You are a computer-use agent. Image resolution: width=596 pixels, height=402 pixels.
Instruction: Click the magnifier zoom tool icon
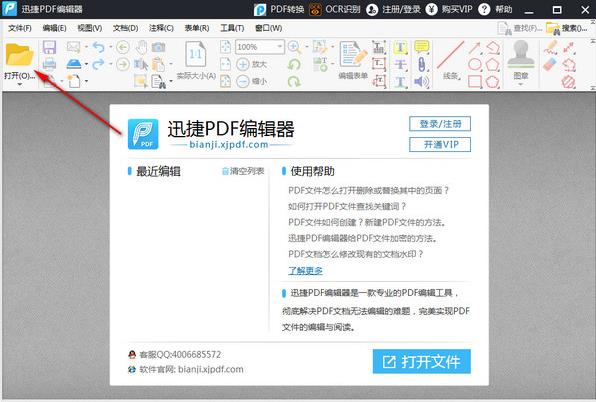tap(294, 47)
